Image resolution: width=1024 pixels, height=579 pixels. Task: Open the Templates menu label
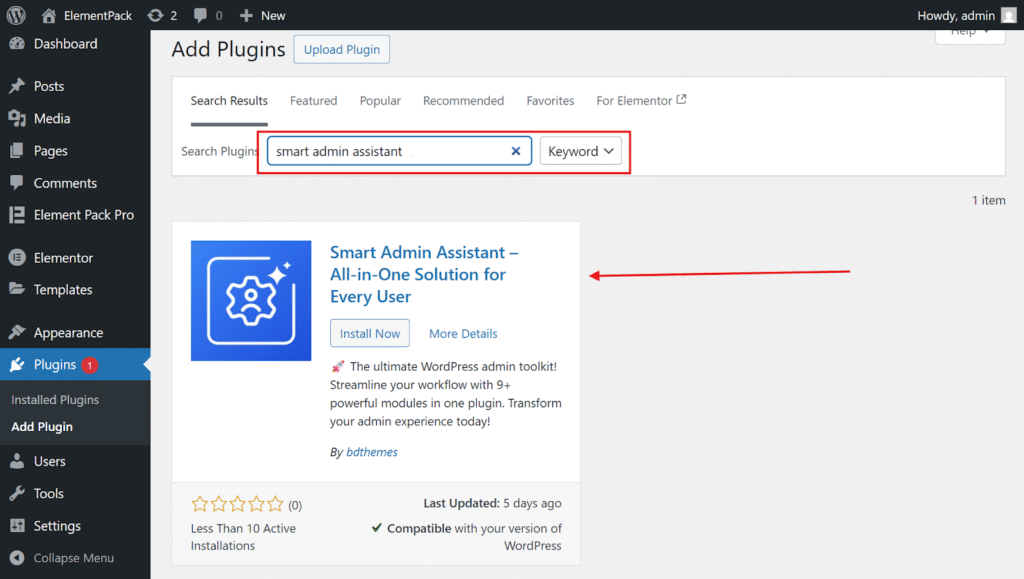pos(63,289)
